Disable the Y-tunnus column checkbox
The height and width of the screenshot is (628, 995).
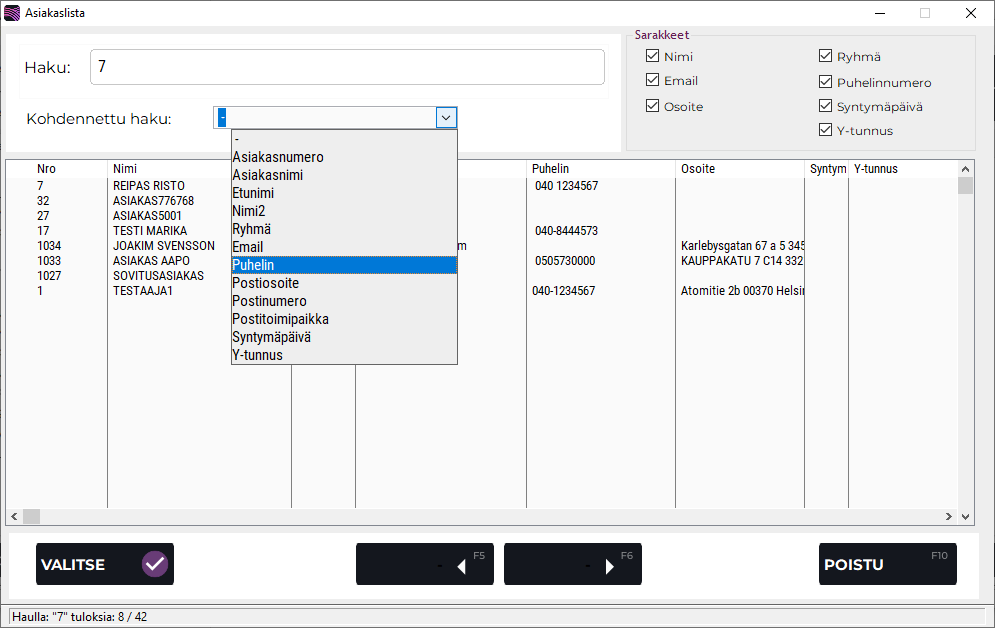click(x=826, y=130)
